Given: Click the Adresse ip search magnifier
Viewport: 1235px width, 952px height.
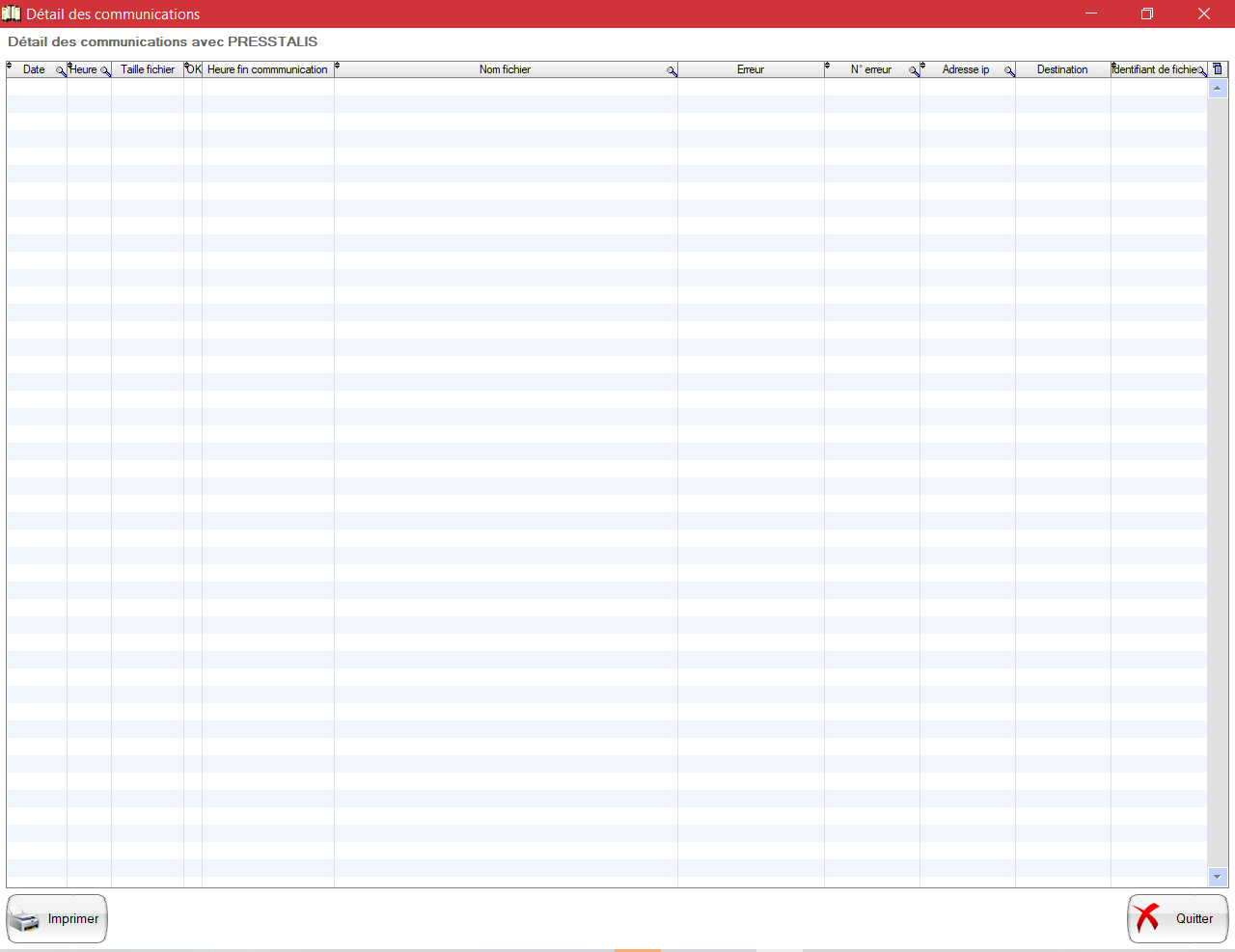Looking at the screenshot, I should [x=1009, y=71].
